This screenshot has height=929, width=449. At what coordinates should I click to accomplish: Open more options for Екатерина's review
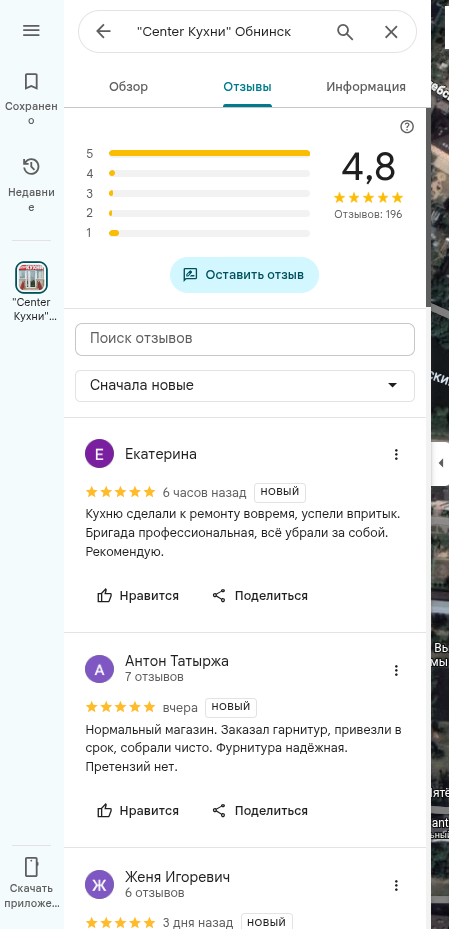(x=396, y=454)
